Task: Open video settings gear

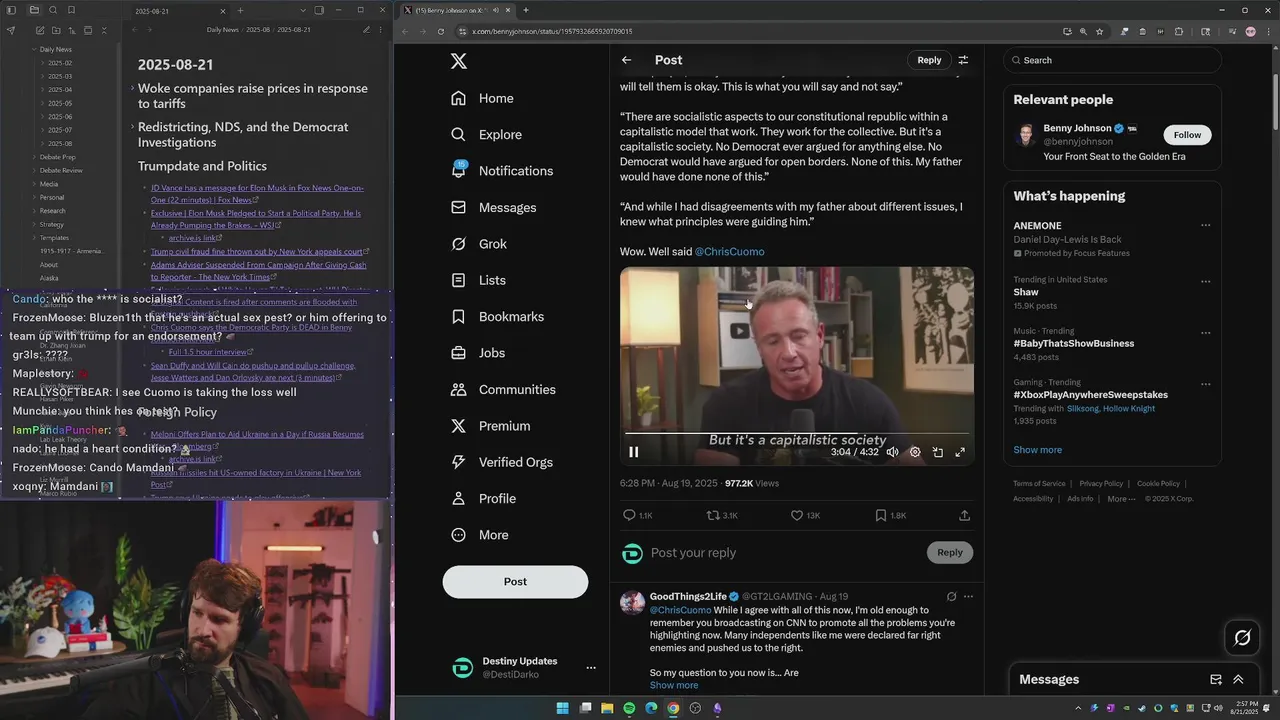Action: 915,452
